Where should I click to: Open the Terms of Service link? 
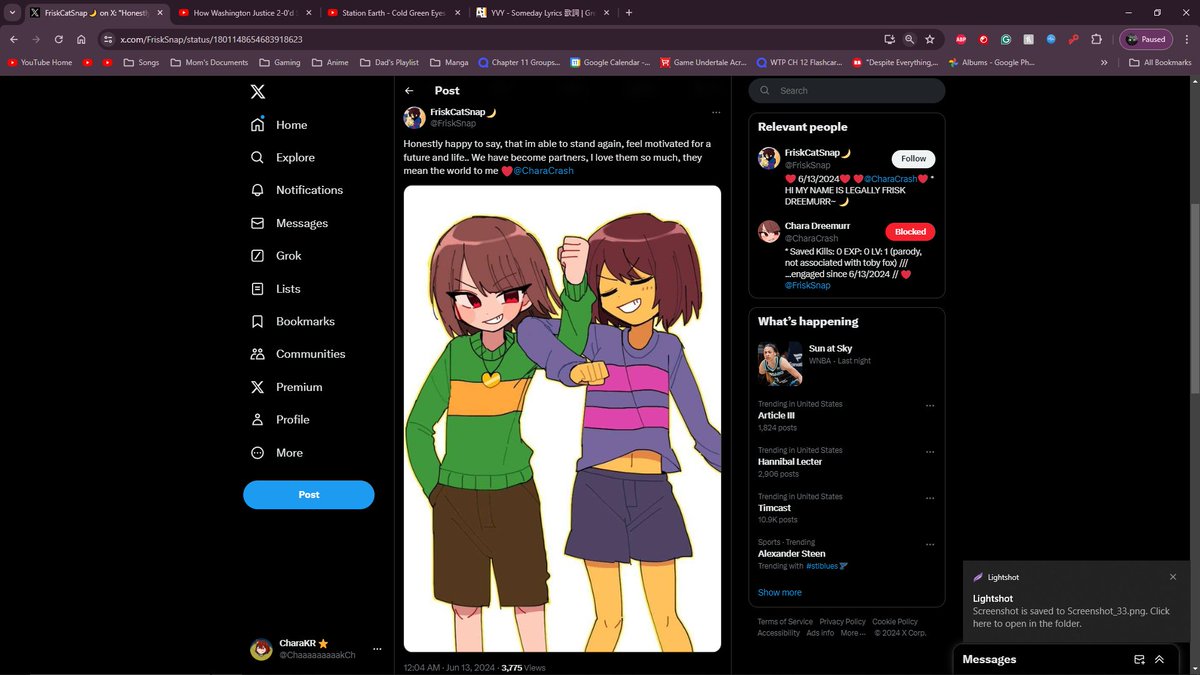(x=785, y=622)
